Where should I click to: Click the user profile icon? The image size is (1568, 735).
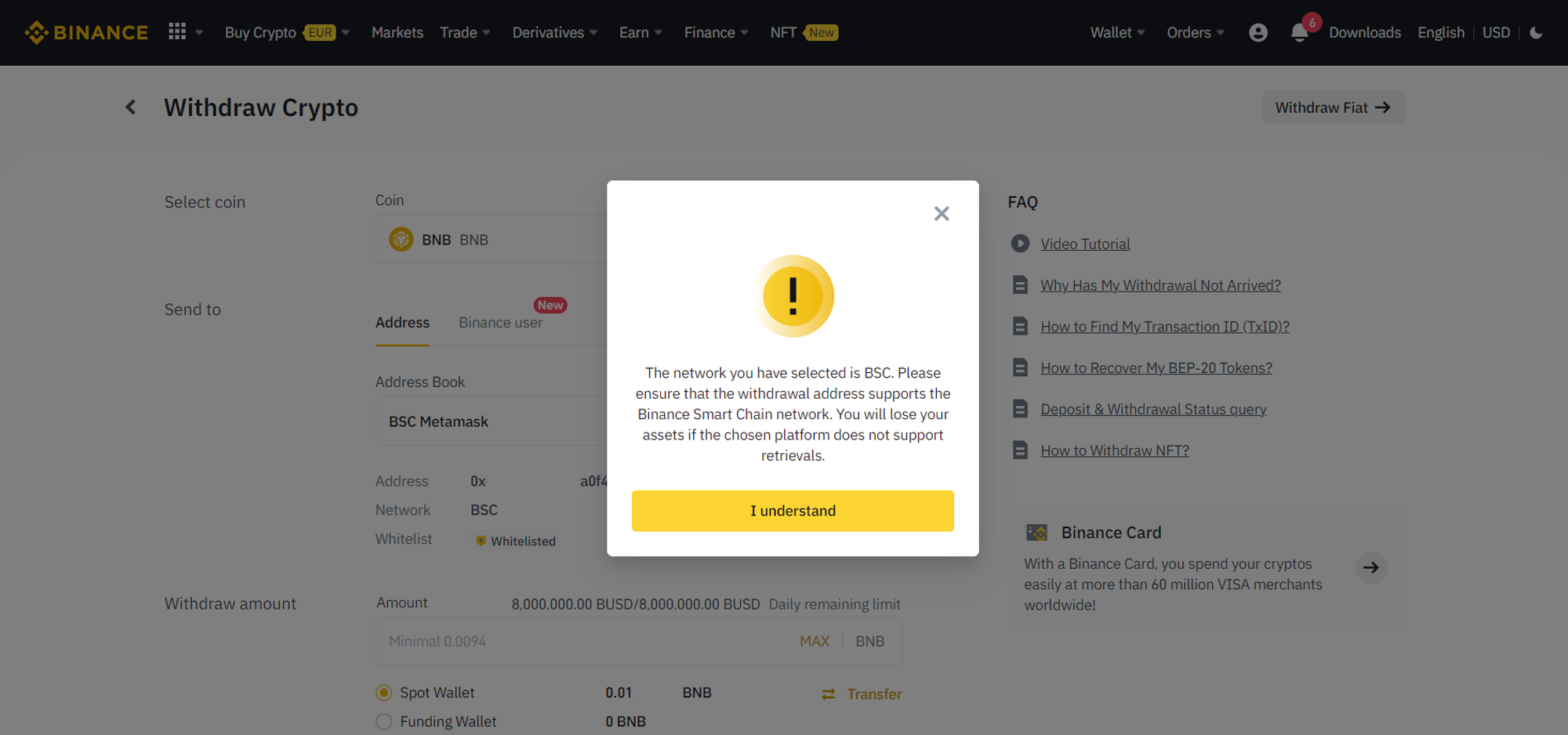coord(1258,32)
